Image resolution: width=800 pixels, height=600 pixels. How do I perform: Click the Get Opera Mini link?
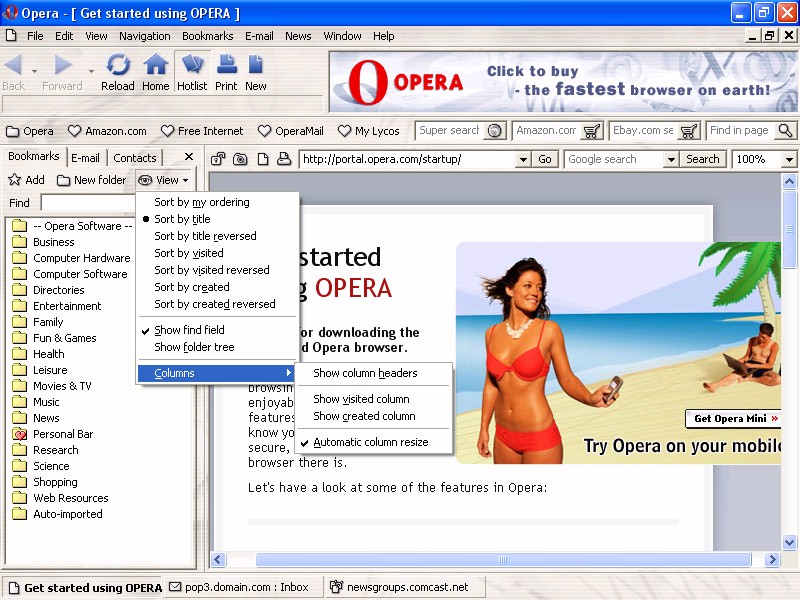click(735, 419)
